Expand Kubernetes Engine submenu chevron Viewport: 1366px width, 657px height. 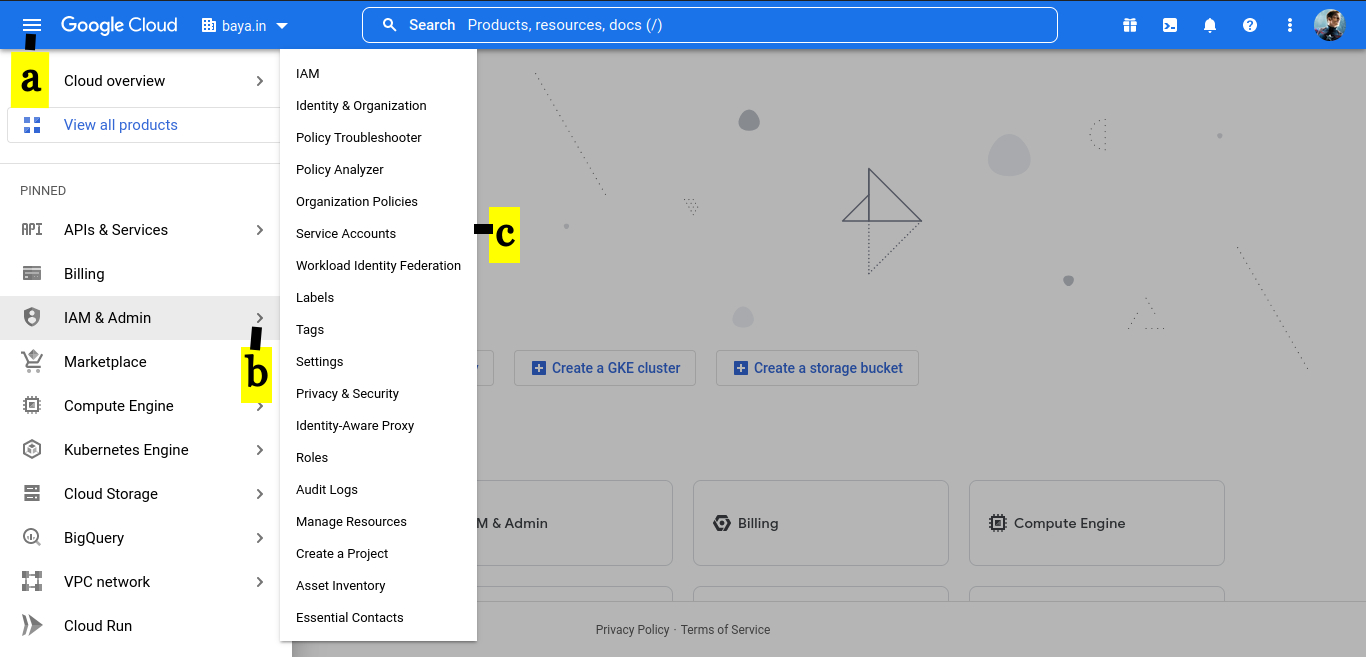(x=260, y=450)
